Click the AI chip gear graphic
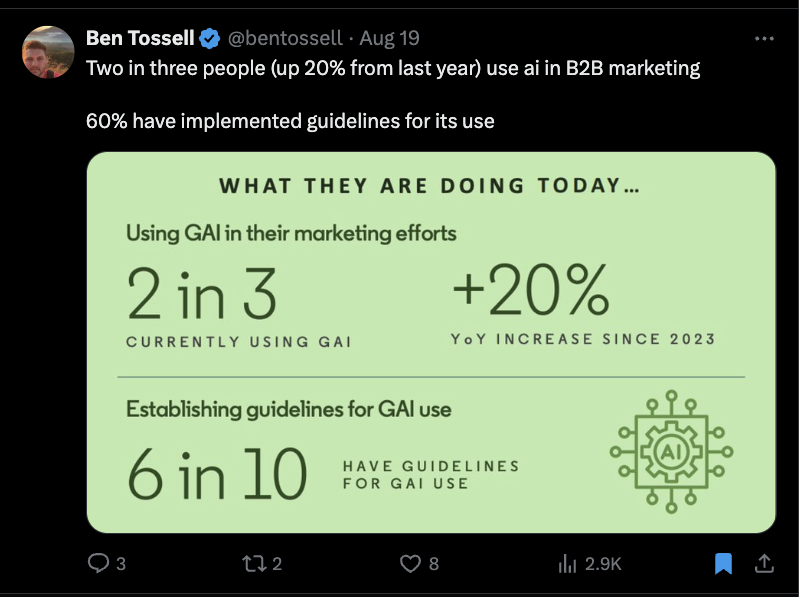Viewport: 799px width, 597px height. (671, 451)
